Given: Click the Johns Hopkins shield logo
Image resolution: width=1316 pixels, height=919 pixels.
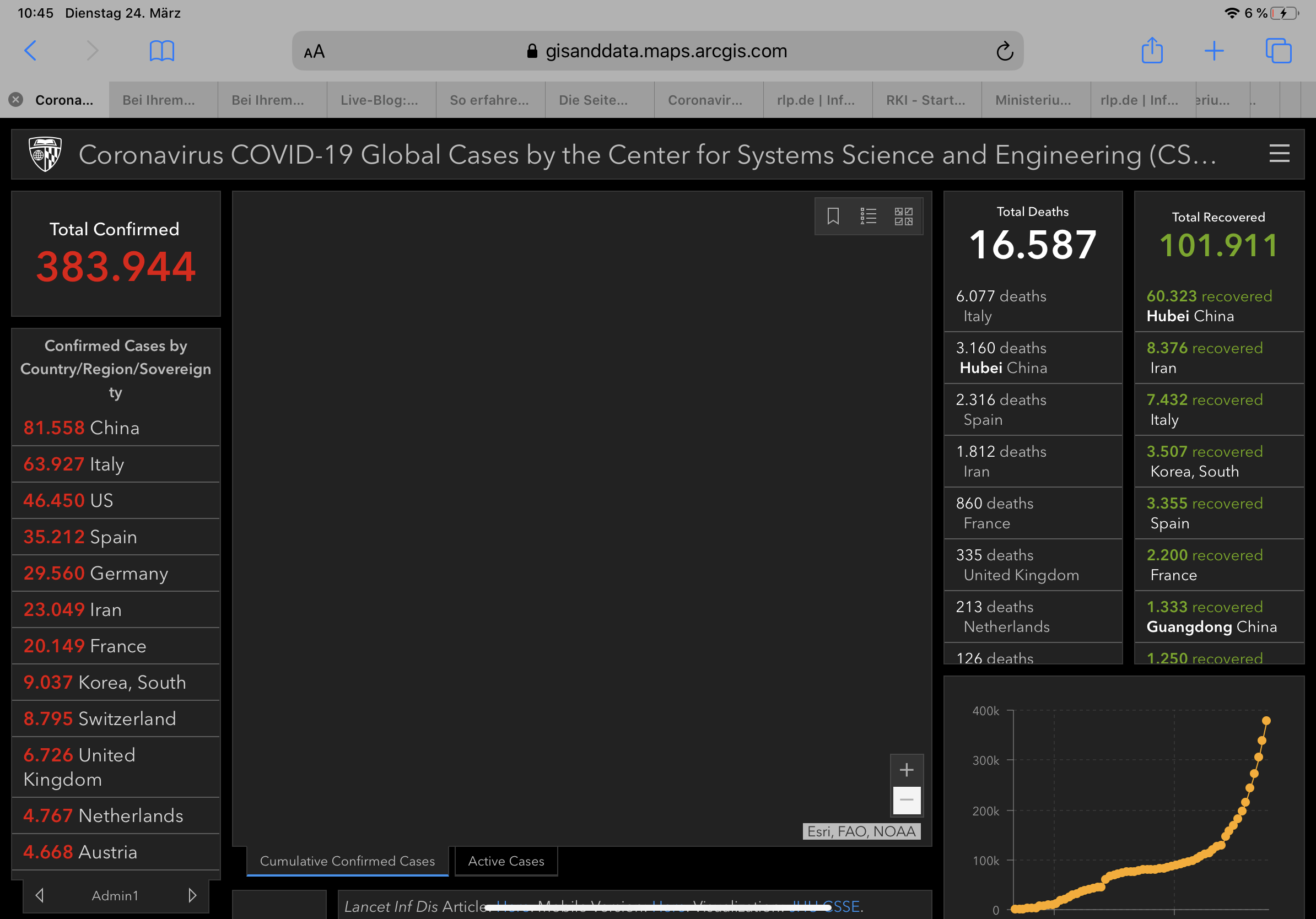Looking at the screenshot, I should tap(45, 154).
